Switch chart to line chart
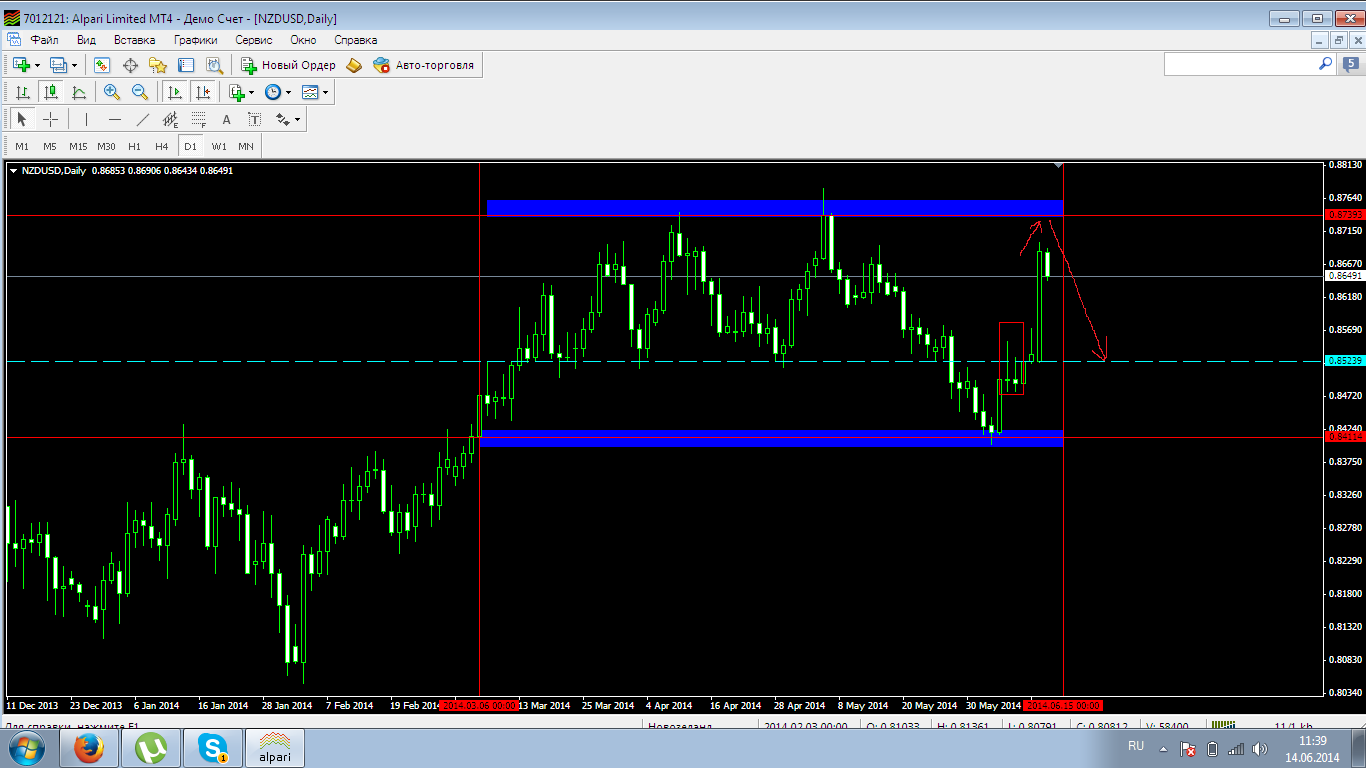The height and width of the screenshot is (768, 1366). 79,92
